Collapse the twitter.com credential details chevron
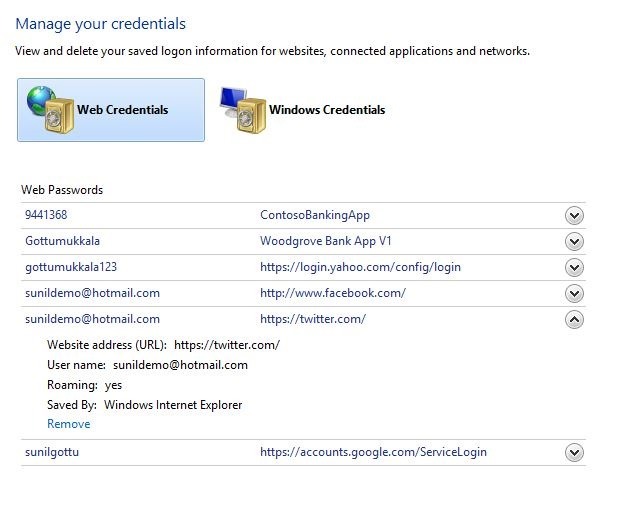 [x=574, y=319]
